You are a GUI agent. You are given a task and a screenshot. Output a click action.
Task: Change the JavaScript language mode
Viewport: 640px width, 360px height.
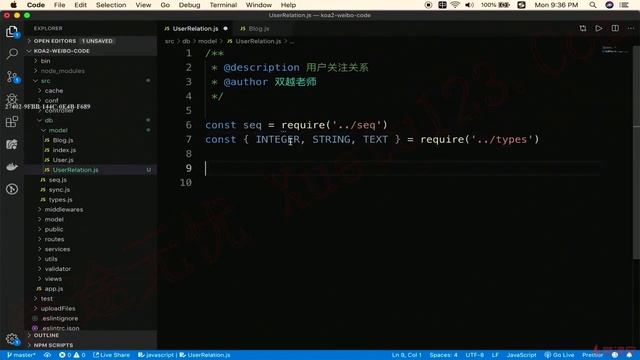pos(521,355)
